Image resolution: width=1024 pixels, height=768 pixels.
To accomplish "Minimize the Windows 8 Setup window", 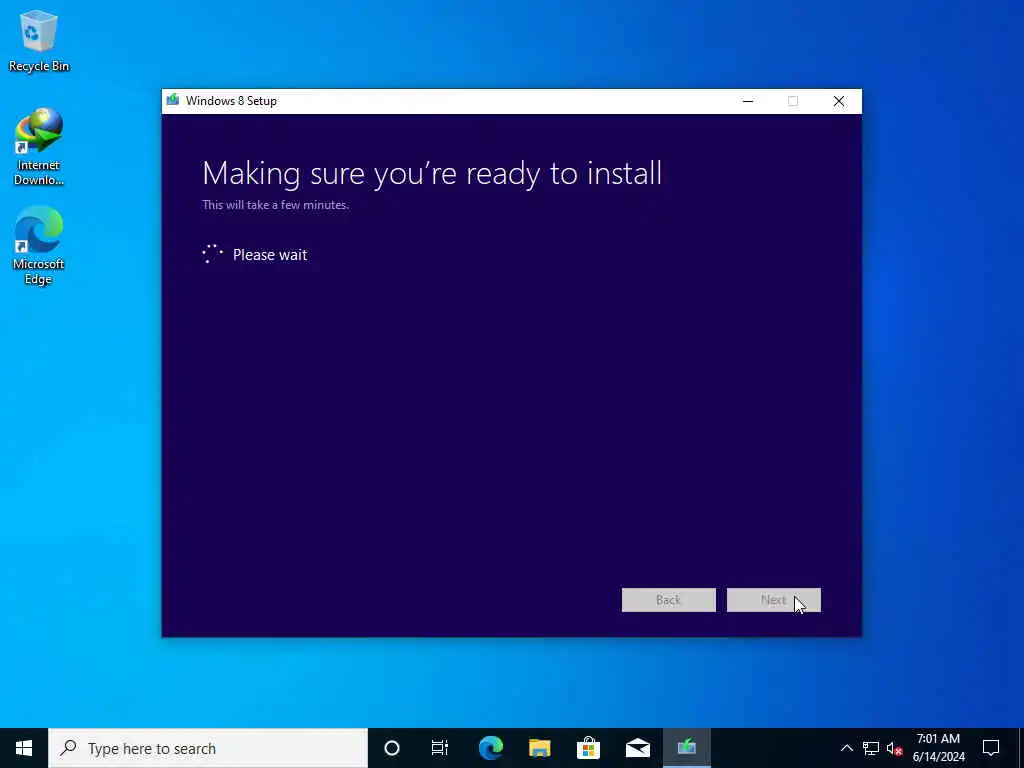I will [748, 101].
